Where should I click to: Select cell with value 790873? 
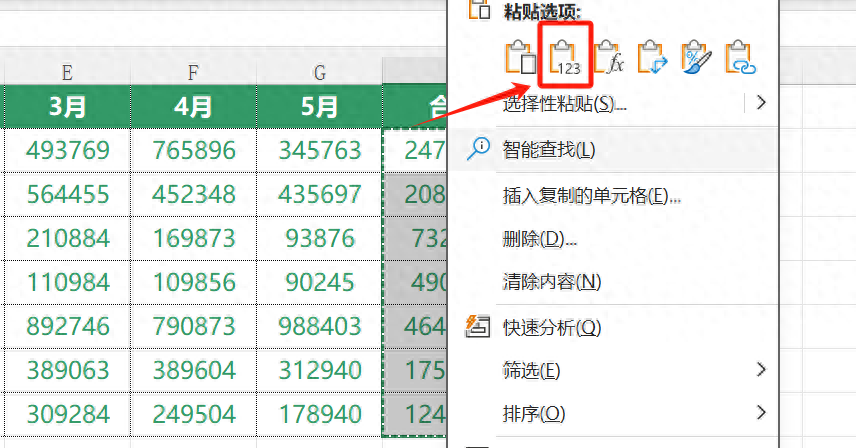(x=193, y=327)
